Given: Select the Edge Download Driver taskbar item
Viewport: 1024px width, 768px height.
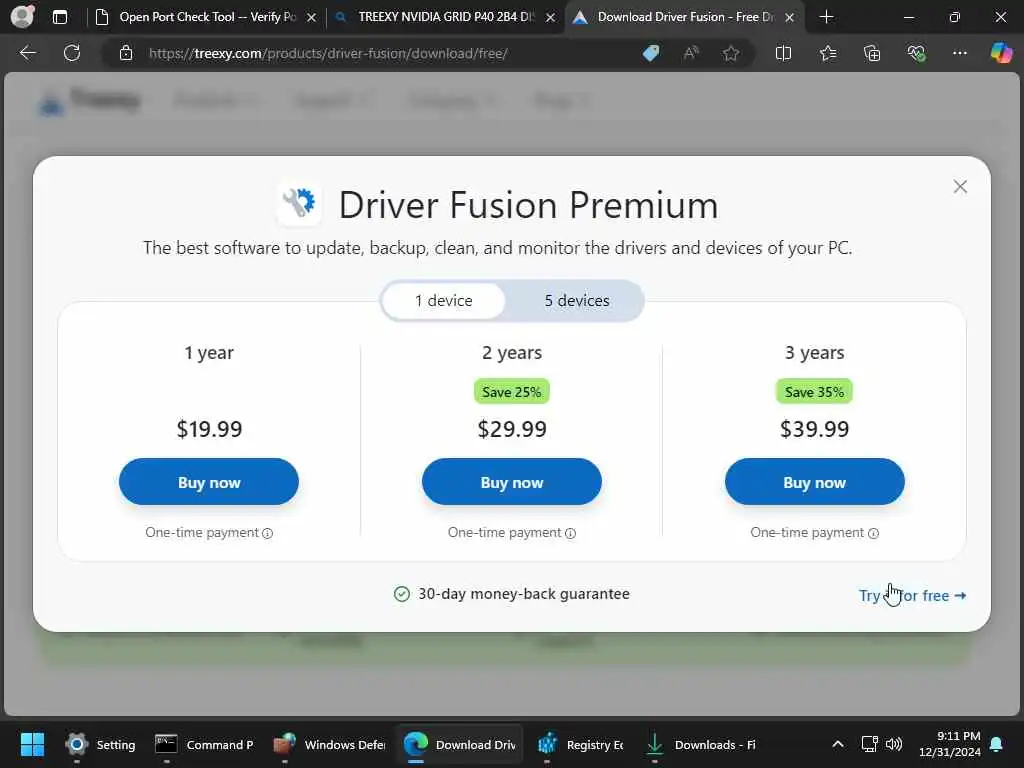Looking at the screenshot, I should tap(459, 744).
